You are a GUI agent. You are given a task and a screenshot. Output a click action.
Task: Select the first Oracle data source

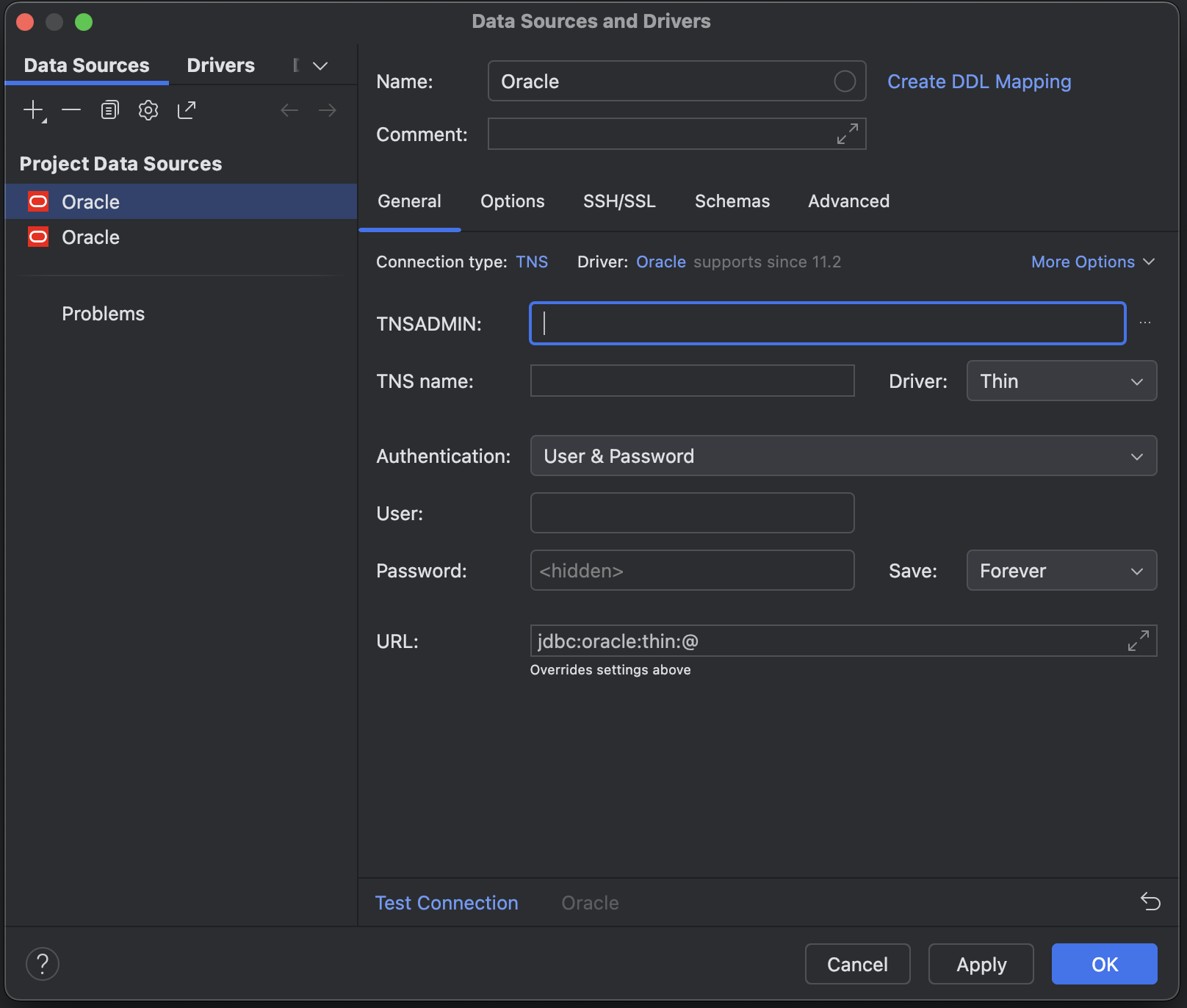click(181, 201)
